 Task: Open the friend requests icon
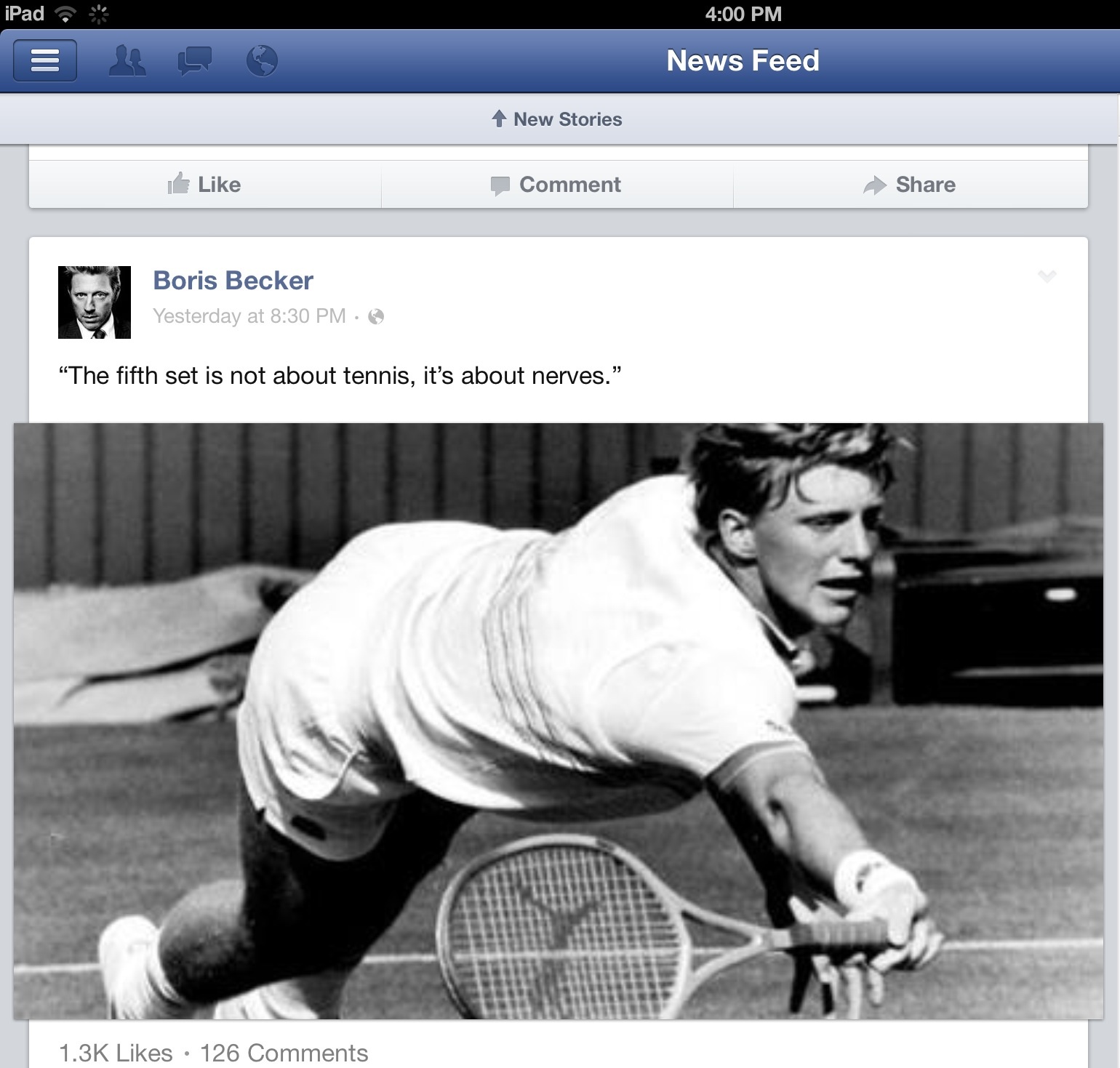pos(127,61)
